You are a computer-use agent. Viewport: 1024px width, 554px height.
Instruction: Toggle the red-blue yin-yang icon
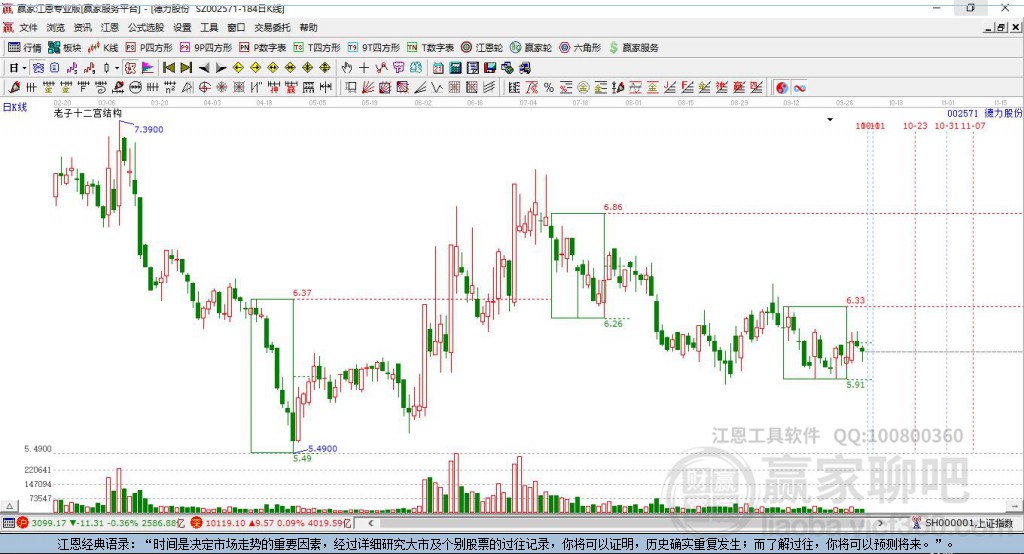pos(782,88)
